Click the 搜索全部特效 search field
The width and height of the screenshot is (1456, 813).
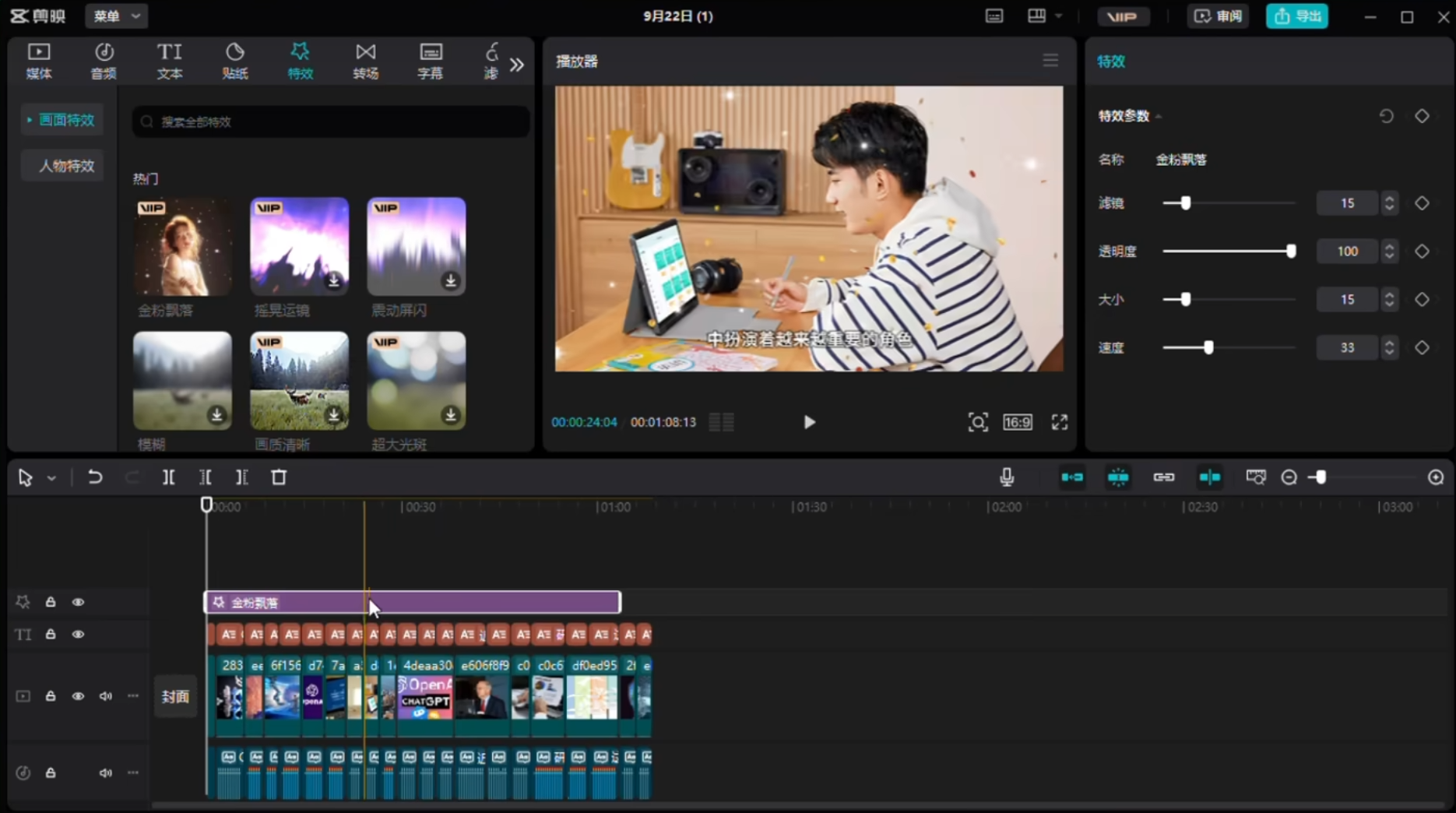tap(331, 121)
